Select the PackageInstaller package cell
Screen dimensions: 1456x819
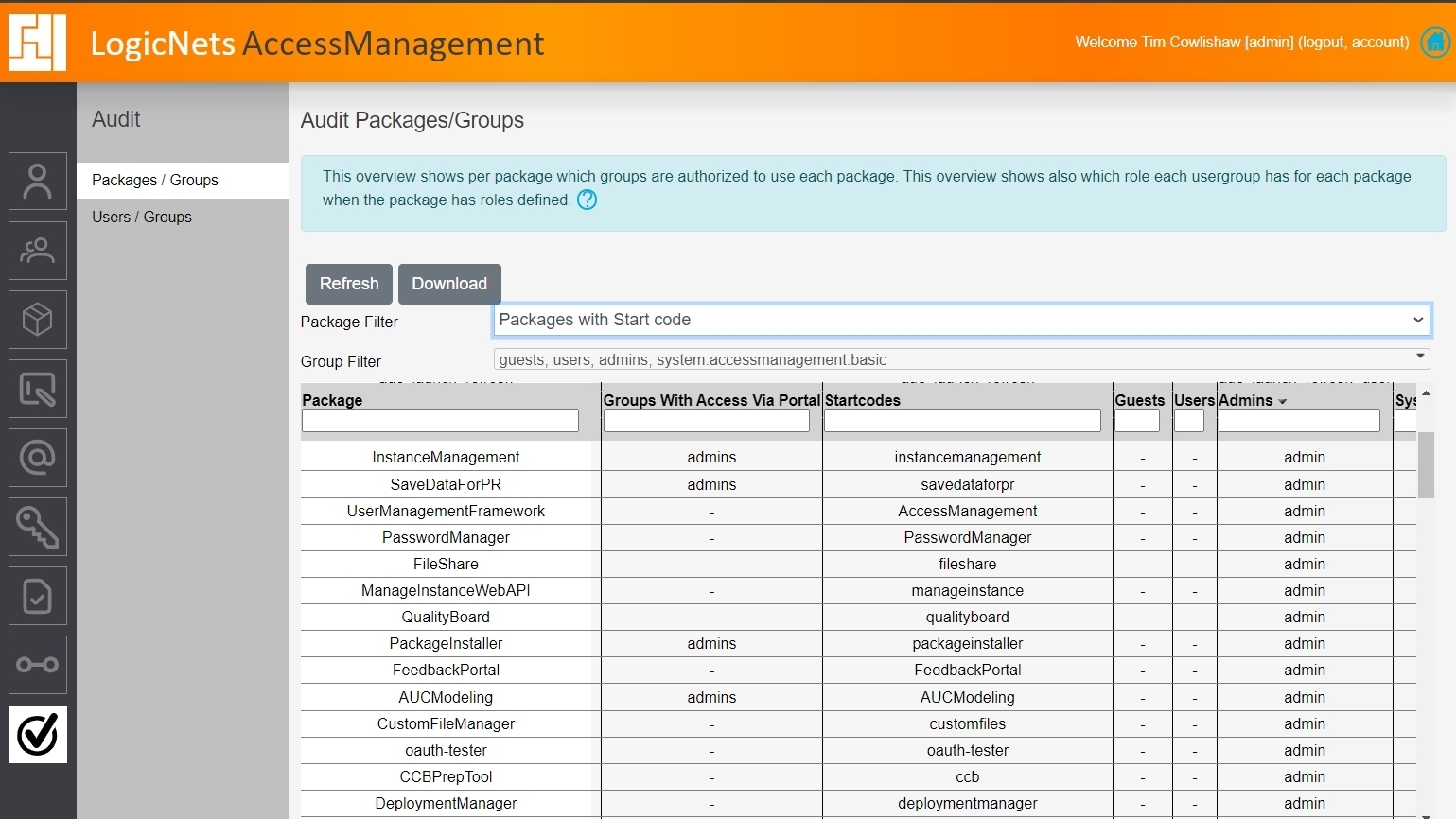[446, 643]
